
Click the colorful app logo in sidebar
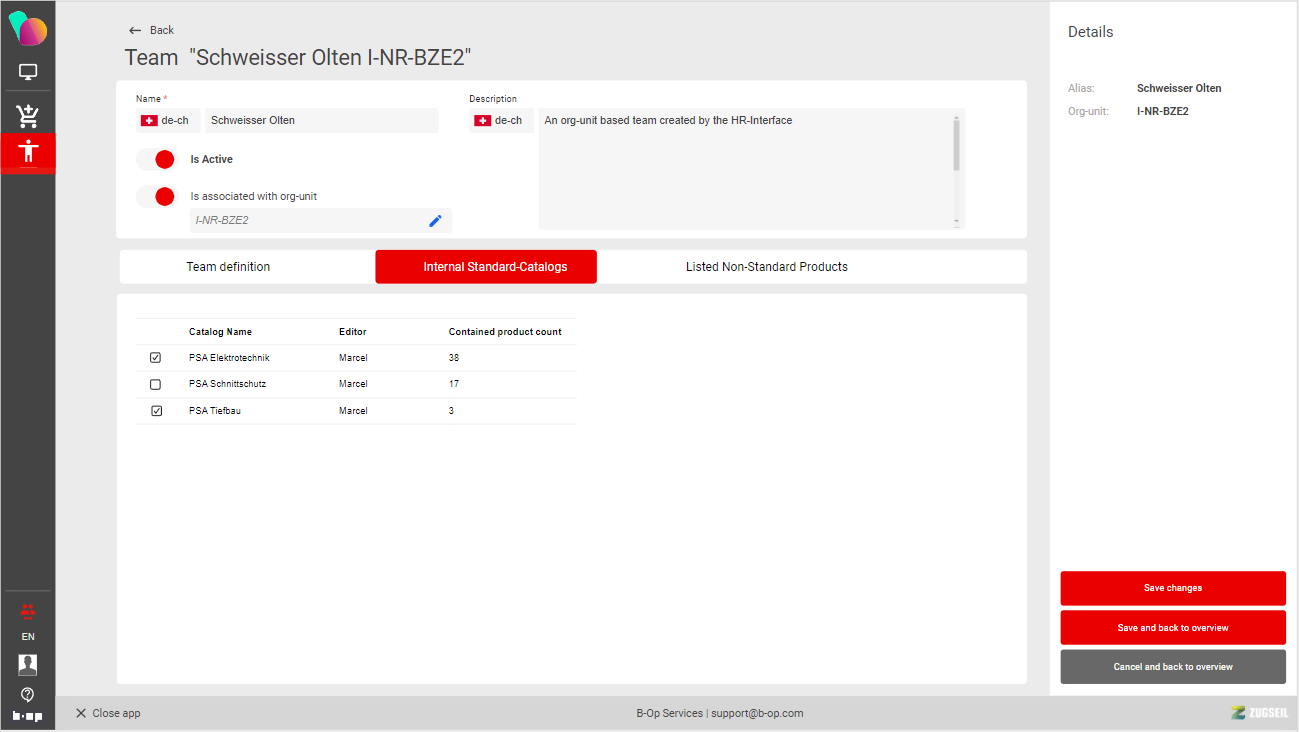click(28, 29)
